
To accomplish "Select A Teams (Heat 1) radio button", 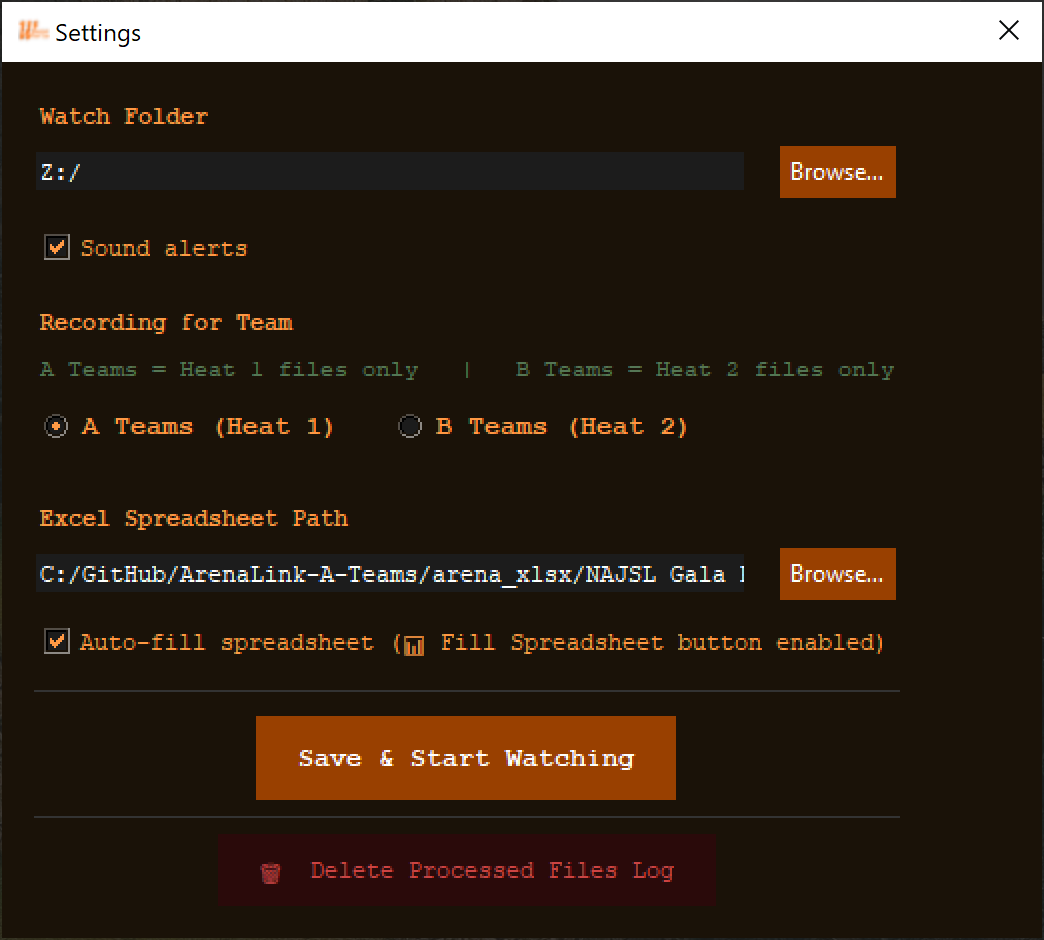I will tap(56, 426).
